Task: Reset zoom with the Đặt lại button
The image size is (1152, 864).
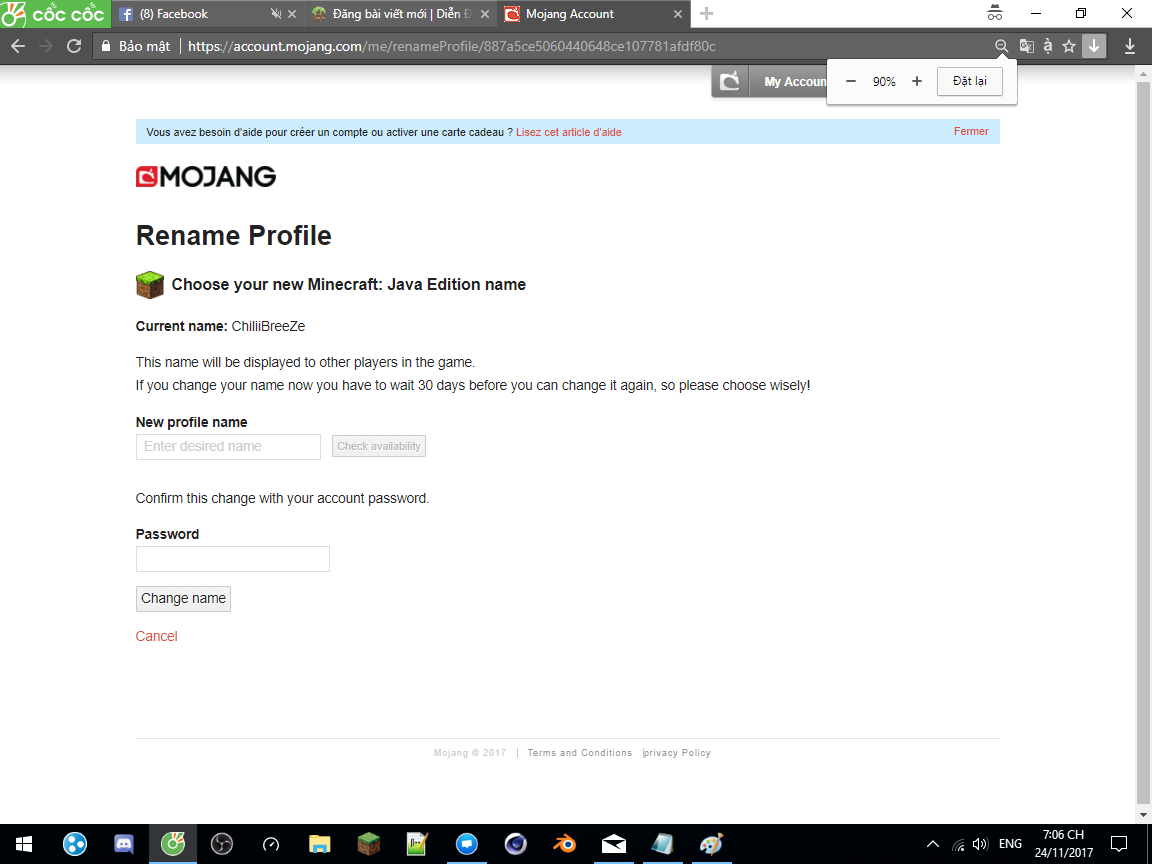Action: coord(970,82)
